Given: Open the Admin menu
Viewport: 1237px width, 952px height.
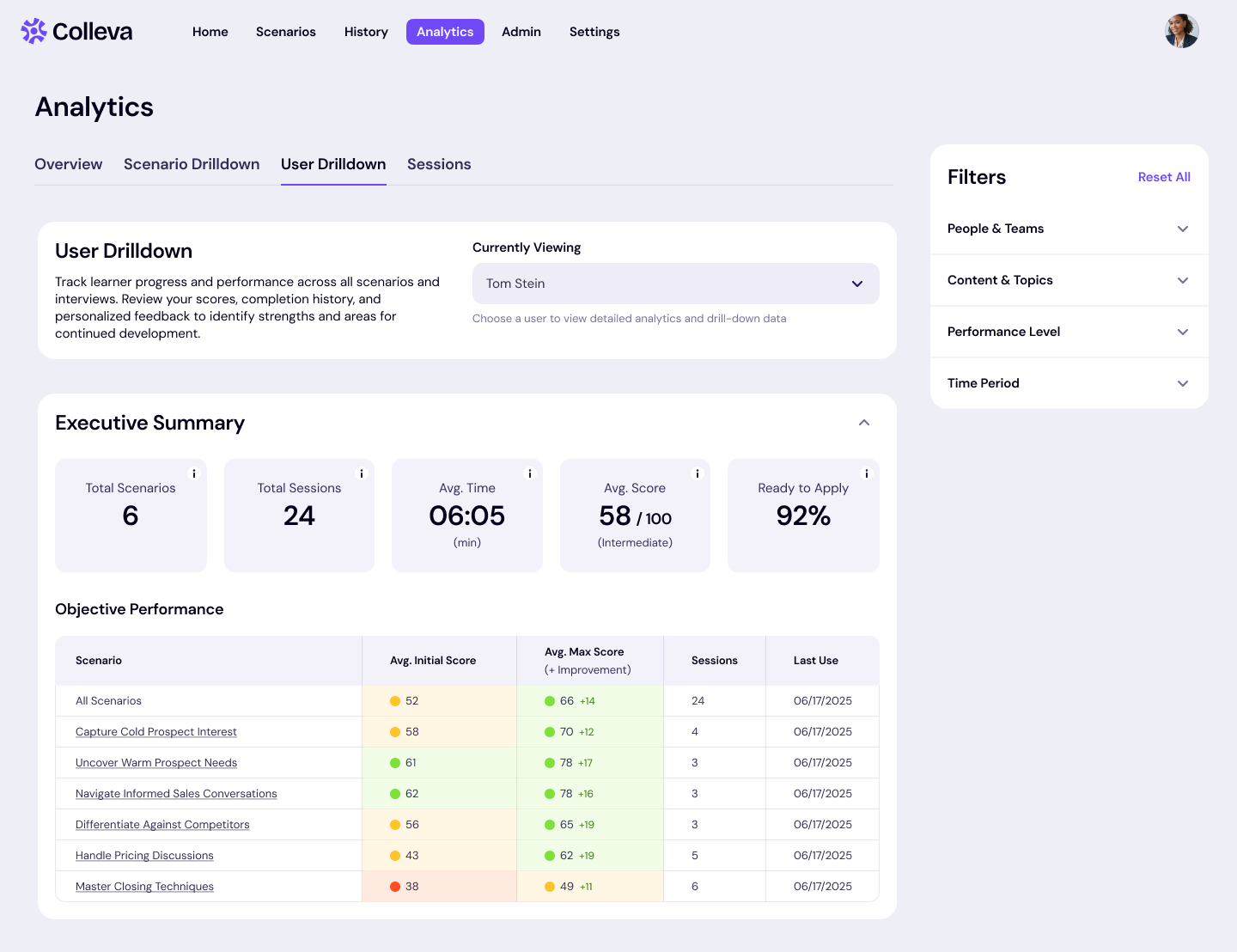Looking at the screenshot, I should 521,31.
